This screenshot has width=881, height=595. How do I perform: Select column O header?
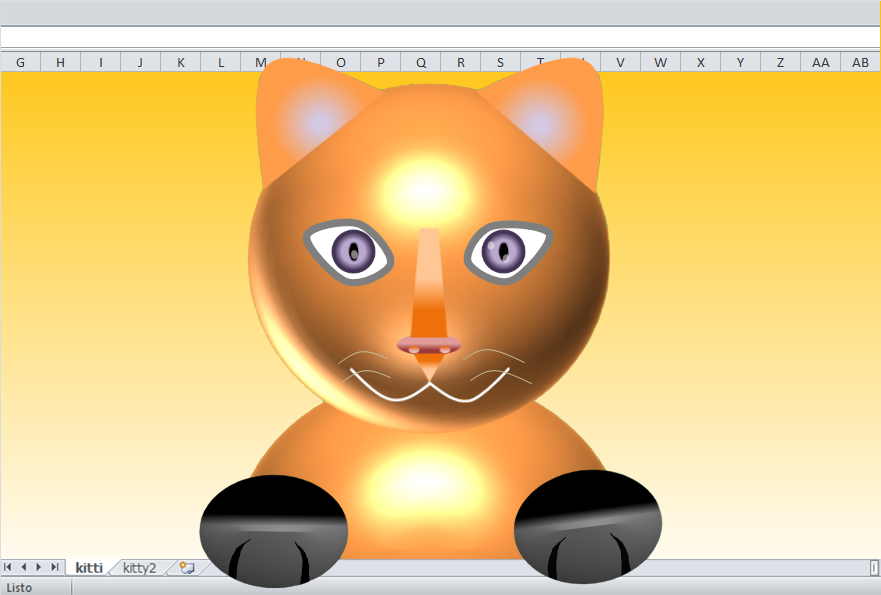coord(340,62)
